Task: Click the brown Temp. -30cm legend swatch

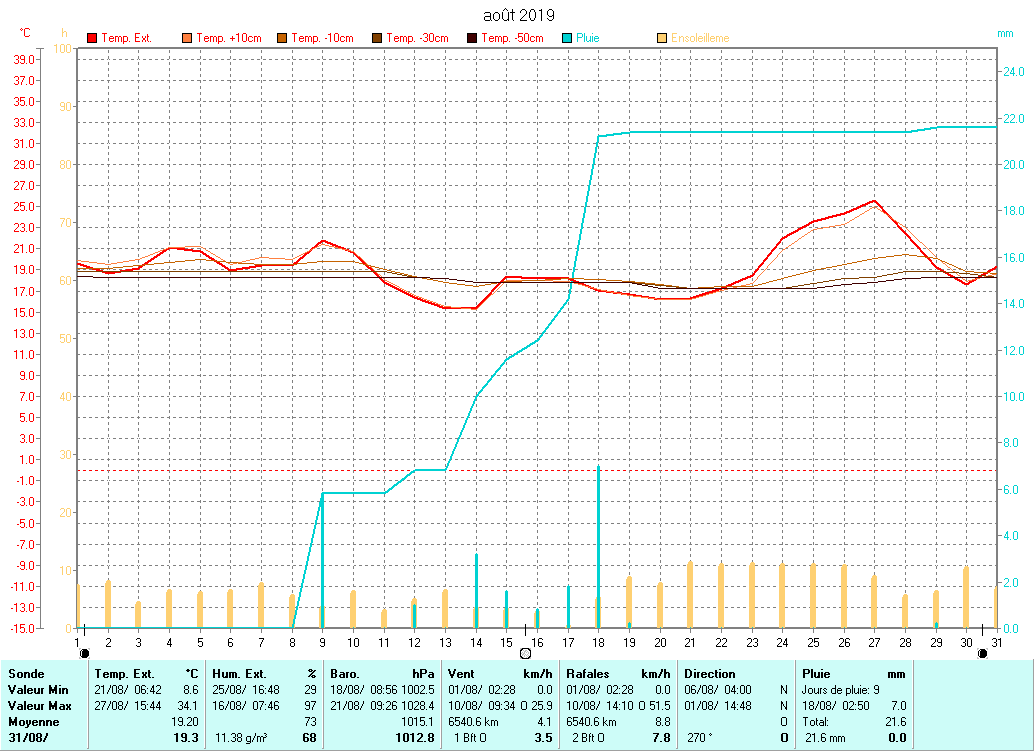Action: pos(377,38)
